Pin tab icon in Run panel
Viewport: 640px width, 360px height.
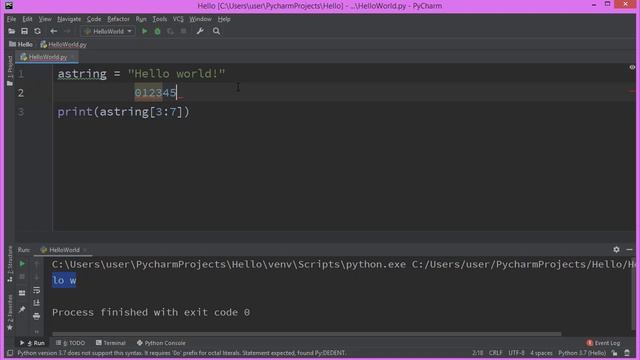click(x=22, y=309)
